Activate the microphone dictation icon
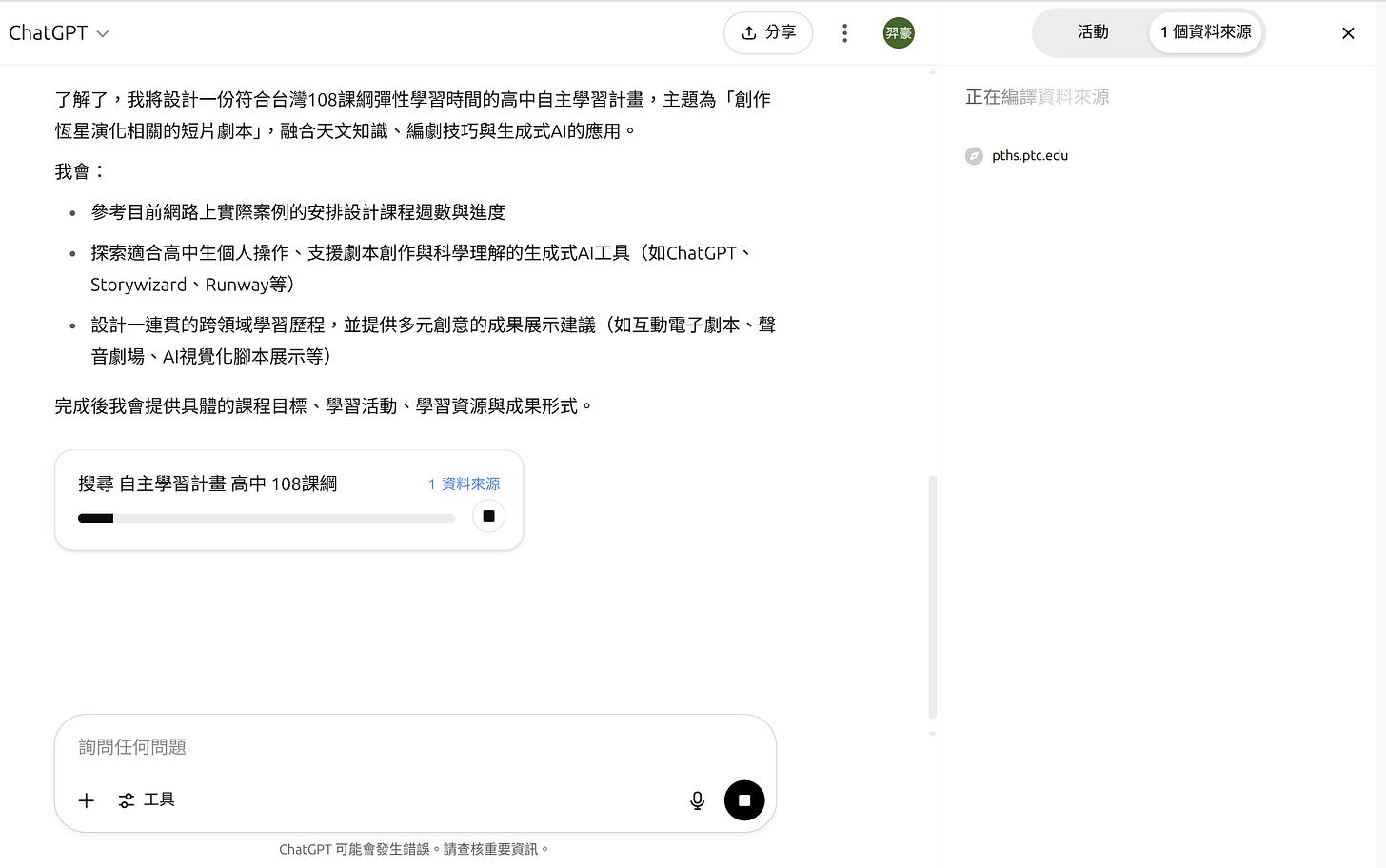 697,800
